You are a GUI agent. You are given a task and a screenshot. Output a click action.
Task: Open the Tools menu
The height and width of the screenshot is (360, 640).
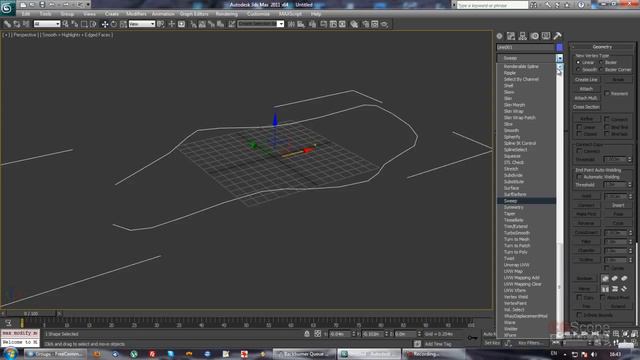coord(45,14)
